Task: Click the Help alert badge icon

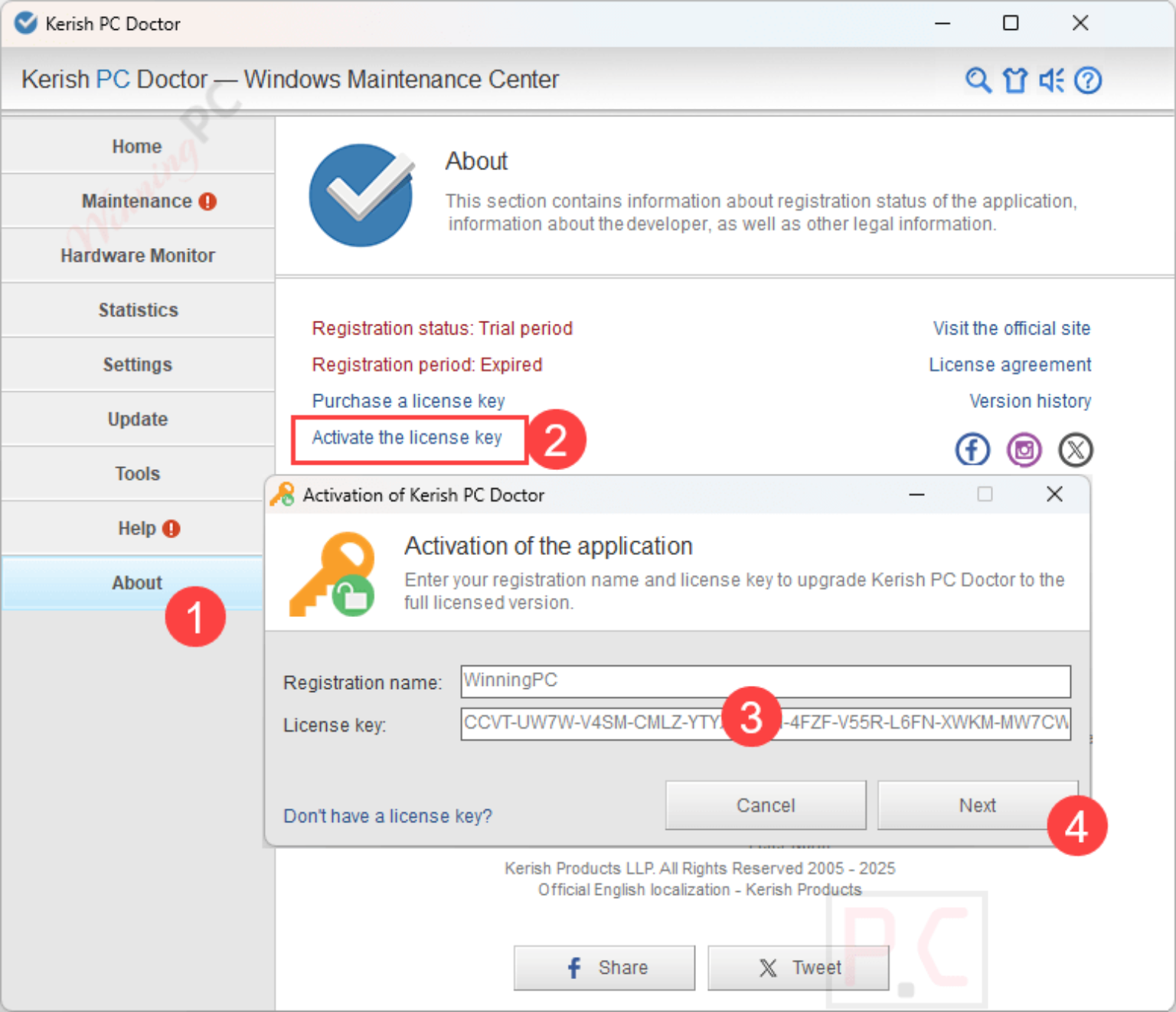Action: tap(171, 527)
